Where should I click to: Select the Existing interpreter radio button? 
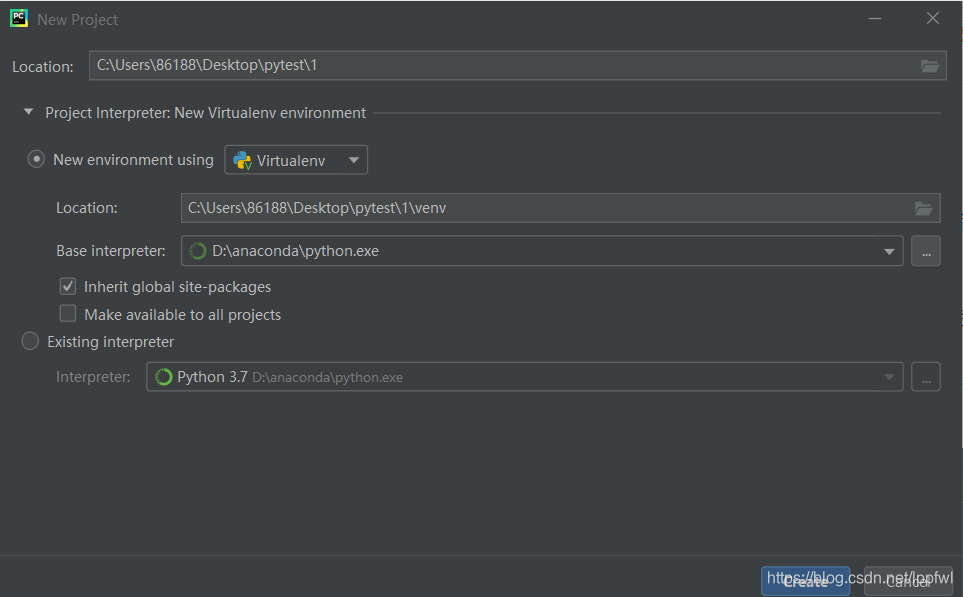[30, 341]
